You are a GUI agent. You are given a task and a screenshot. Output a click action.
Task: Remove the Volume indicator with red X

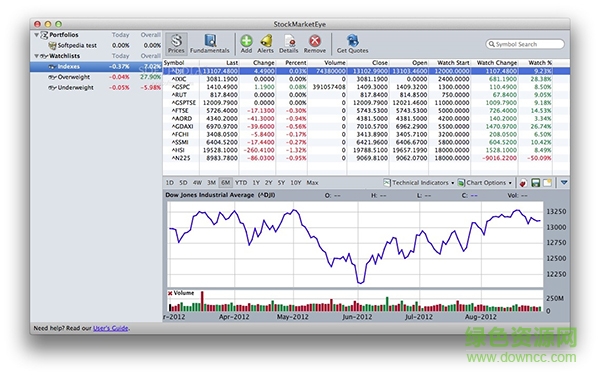[x=170, y=293]
